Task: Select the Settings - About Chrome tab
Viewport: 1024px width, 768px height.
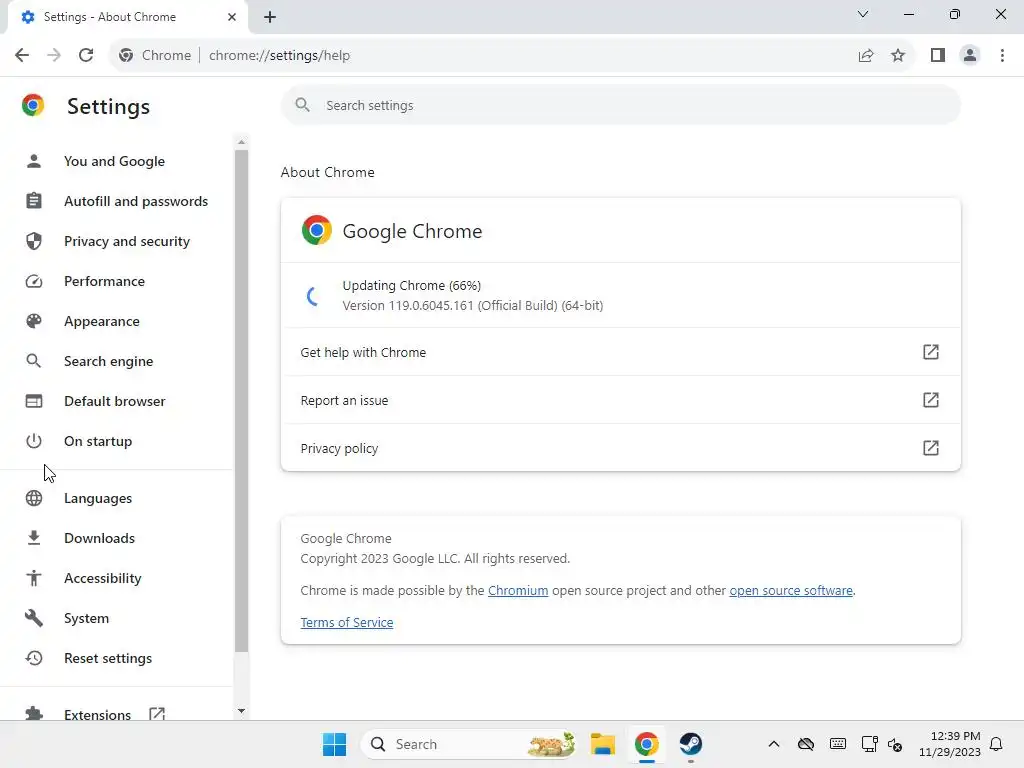Action: click(x=128, y=17)
